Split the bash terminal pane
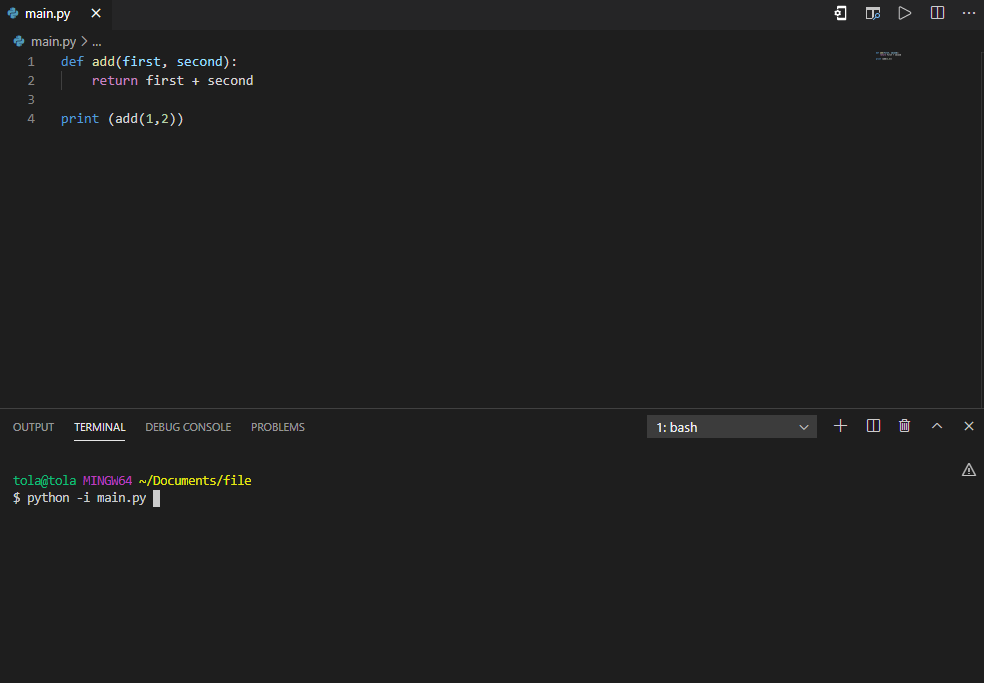Image resolution: width=984 pixels, height=683 pixels. pos(873,426)
